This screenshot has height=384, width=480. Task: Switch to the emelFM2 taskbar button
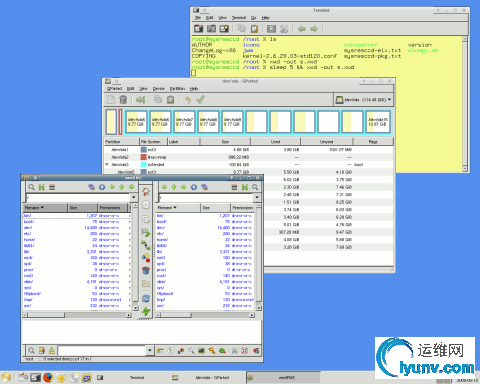[284, 377]
